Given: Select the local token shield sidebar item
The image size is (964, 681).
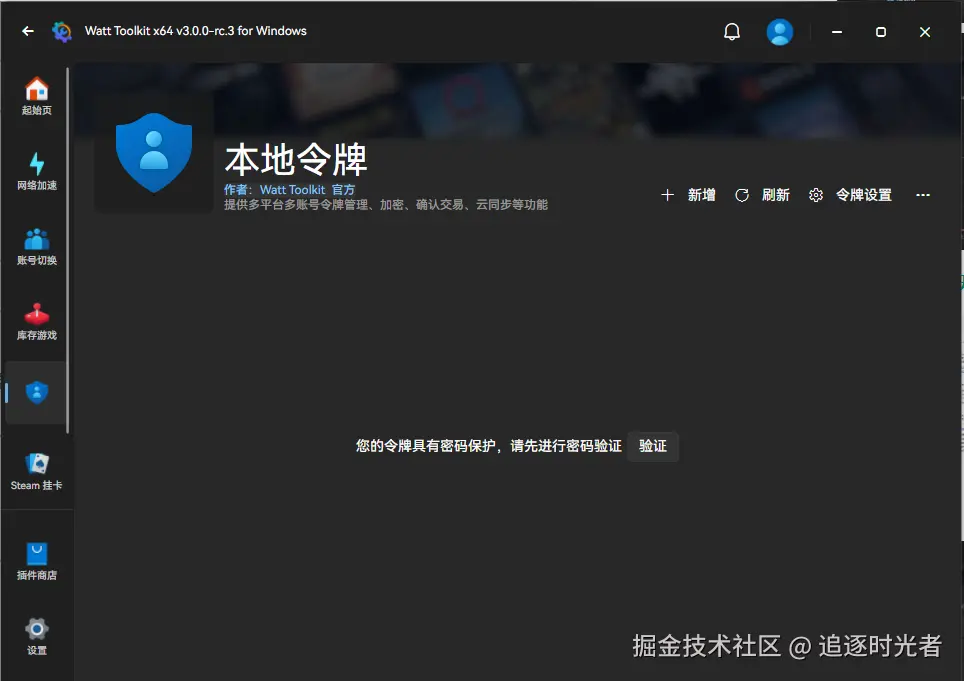Looking at the screenshot, I should point(37,393).
